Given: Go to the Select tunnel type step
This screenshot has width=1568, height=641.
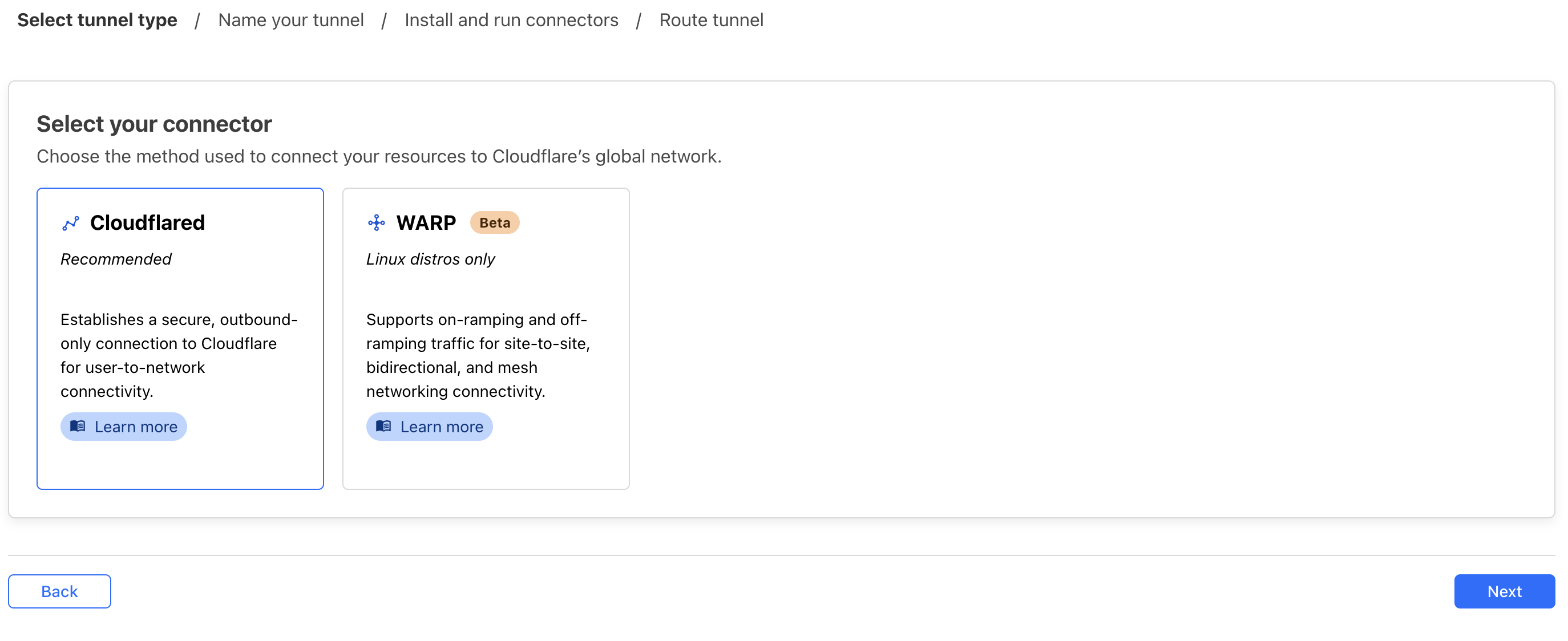Looking at the screenshot, I should point(98,20).
